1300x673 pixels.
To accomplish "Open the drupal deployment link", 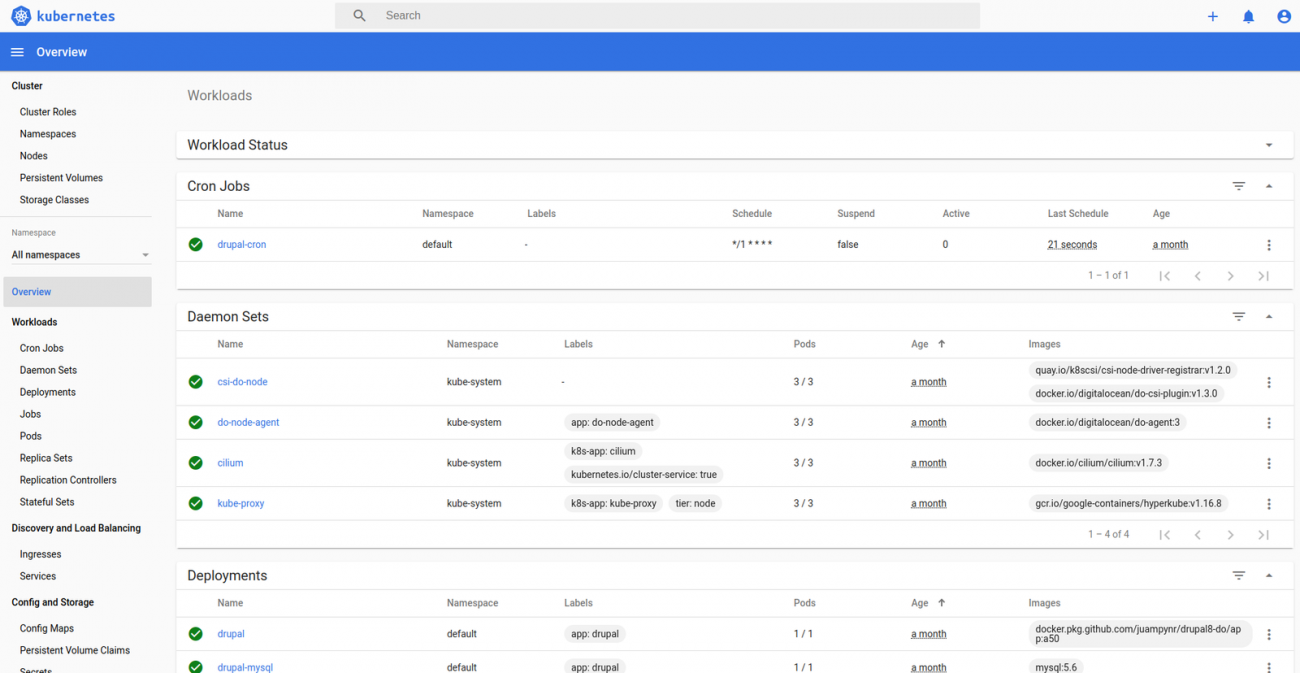I will click(231, 634).
